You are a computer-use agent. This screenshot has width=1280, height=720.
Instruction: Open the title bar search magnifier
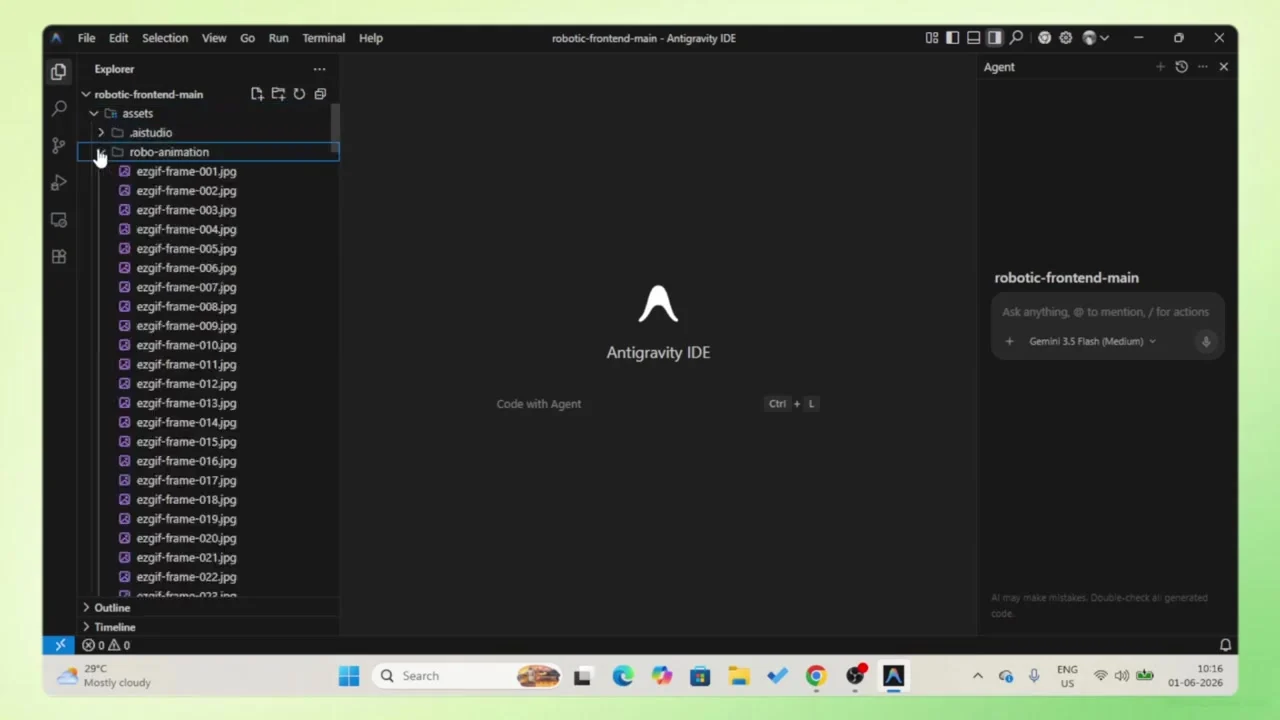tap(1016, 38)
